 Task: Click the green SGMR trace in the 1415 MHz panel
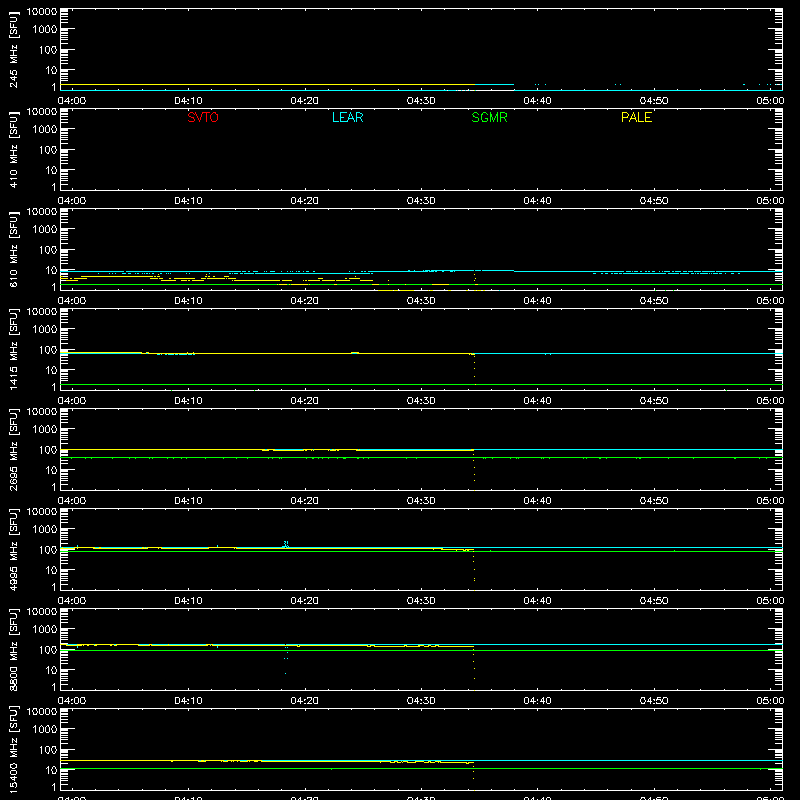point(421,385)
